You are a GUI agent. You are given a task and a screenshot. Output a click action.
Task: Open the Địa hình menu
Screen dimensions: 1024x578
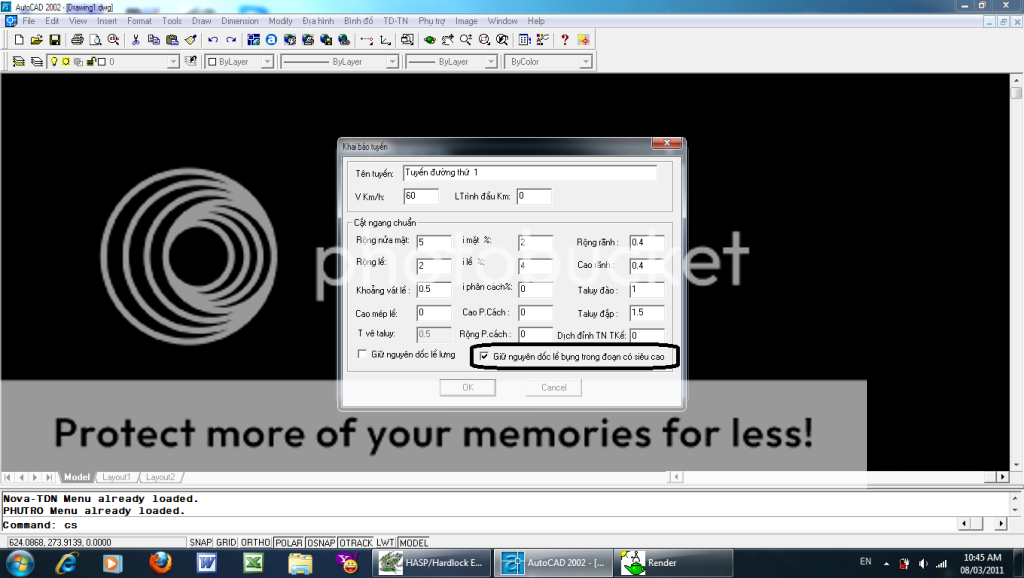pos(318,21)
